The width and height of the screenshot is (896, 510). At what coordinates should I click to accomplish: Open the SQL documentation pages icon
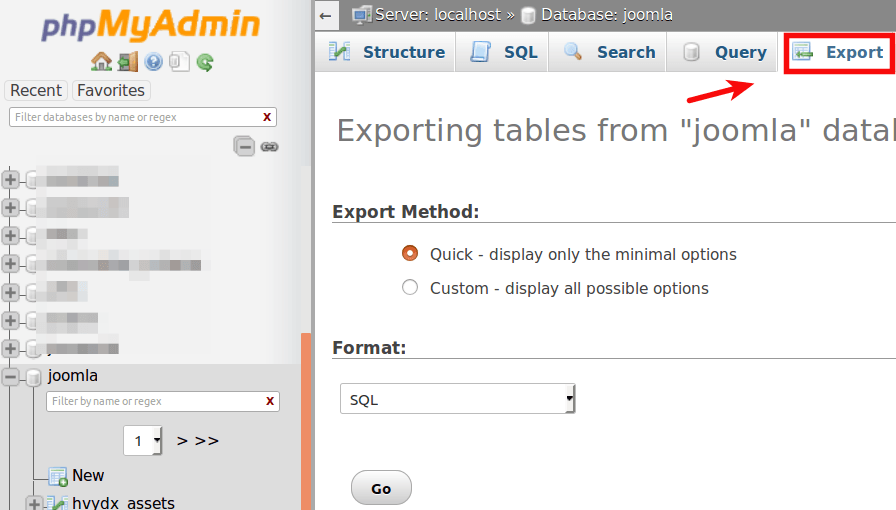pyautogui.click(x=179, y=61)
